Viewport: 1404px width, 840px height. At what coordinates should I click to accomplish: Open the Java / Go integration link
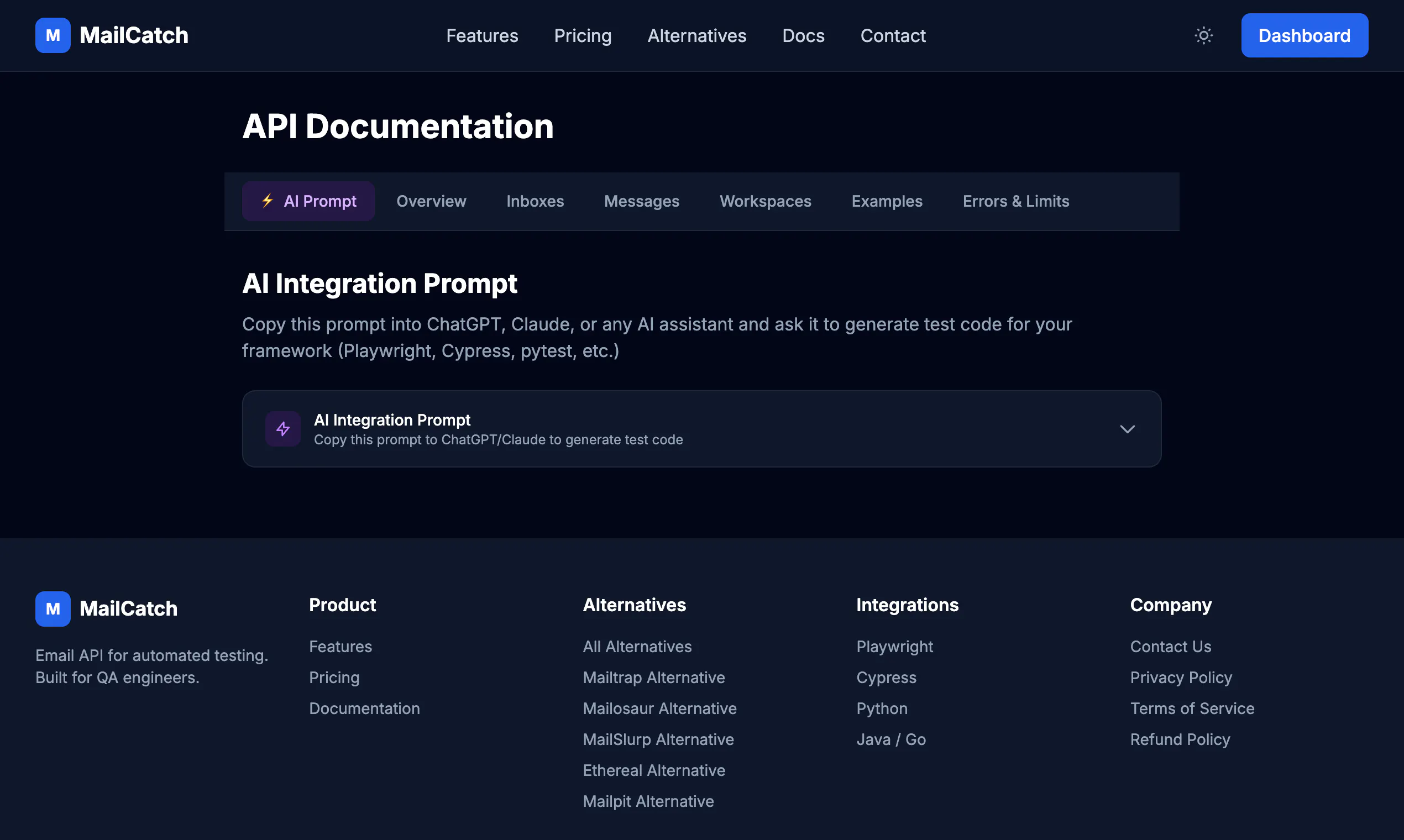(x=890, y=739)
